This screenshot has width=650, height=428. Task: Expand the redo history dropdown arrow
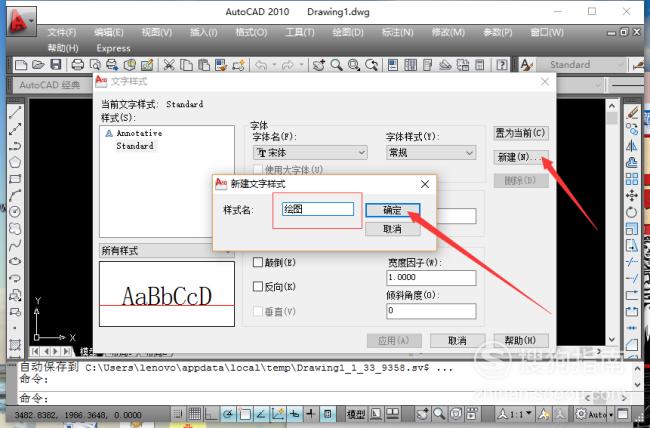click(x=301, y=65)
